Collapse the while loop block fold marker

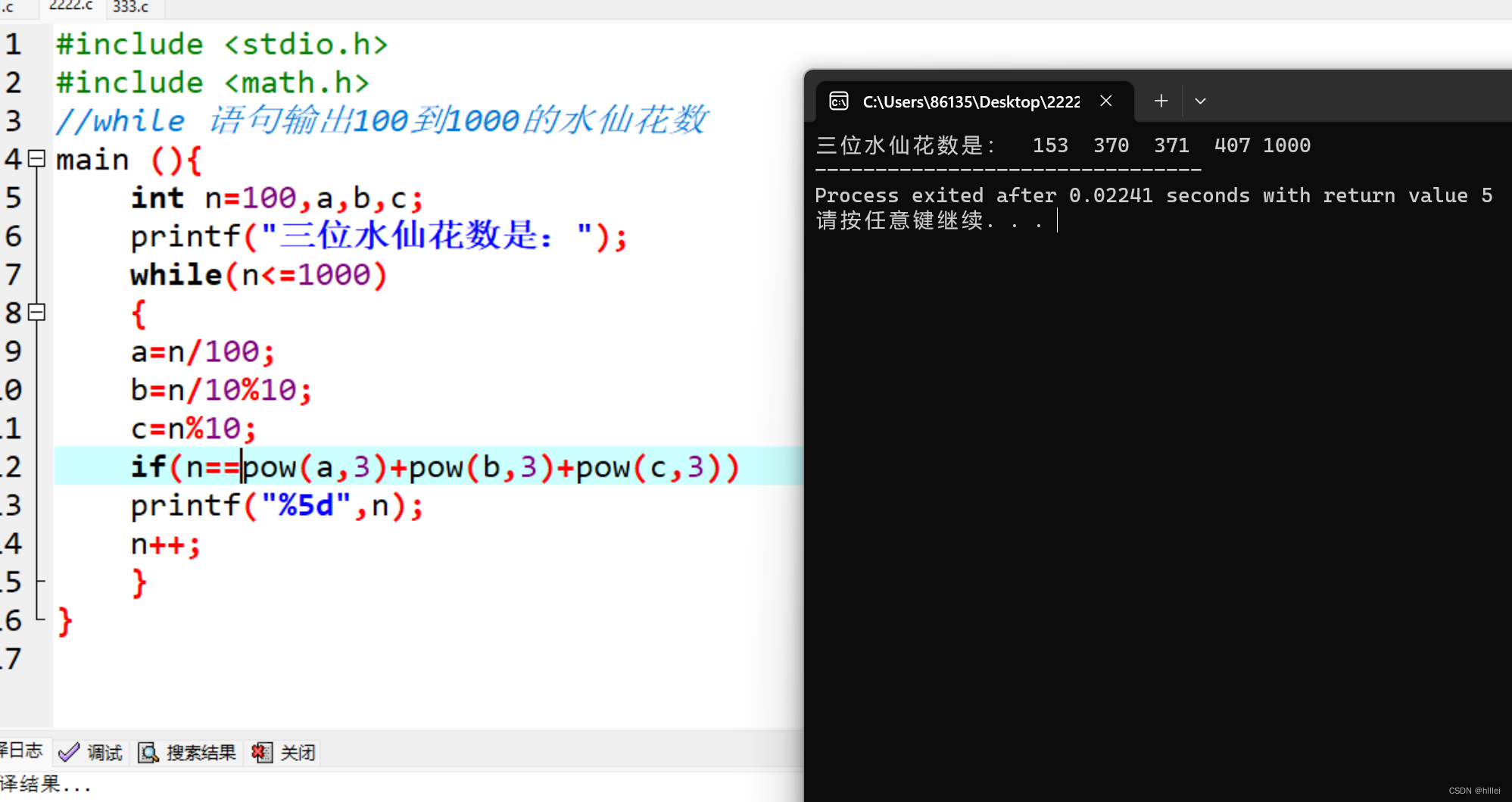(x=36, y=312)
